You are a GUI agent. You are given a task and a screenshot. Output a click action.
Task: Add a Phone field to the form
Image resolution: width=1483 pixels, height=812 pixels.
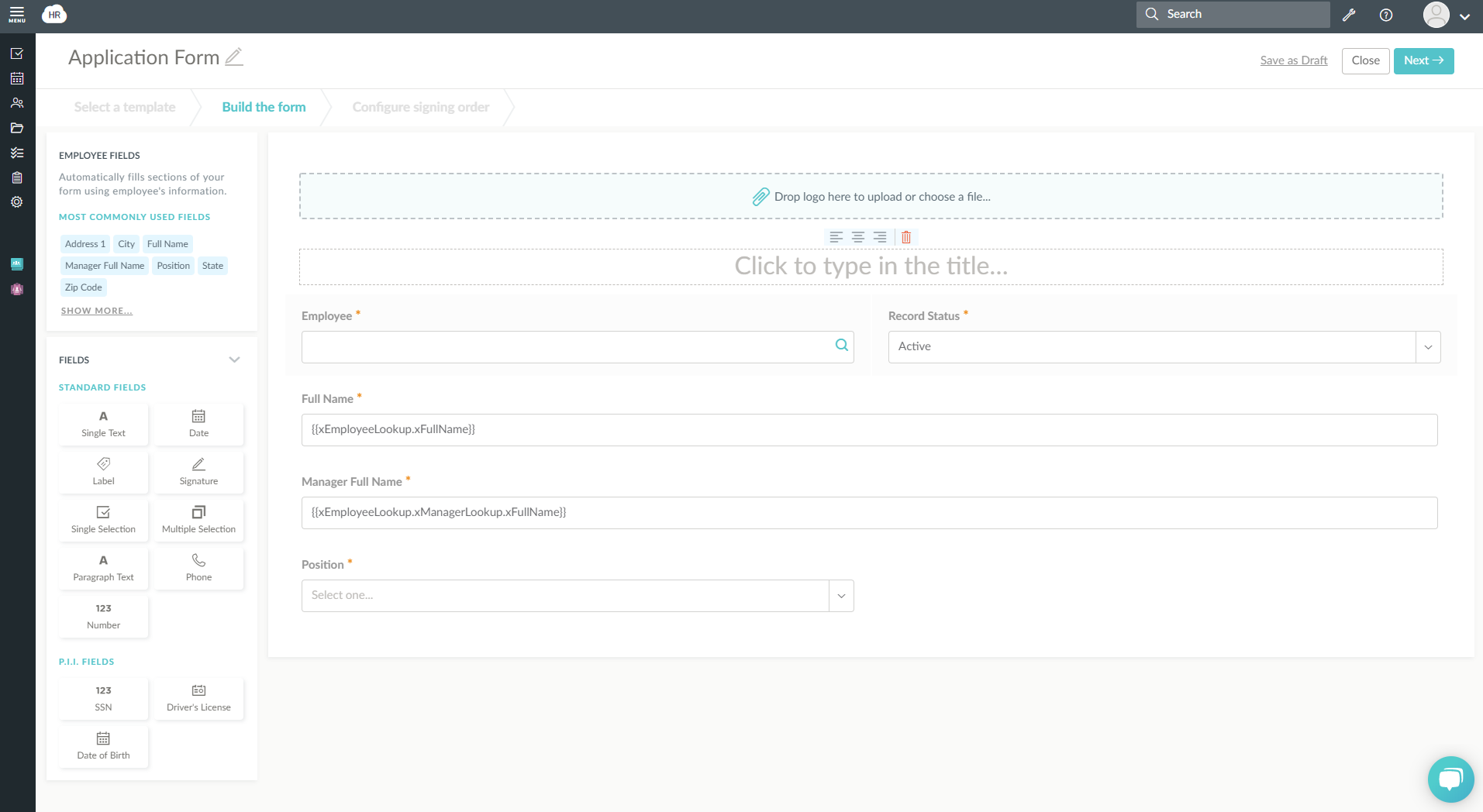pos(198,568)
